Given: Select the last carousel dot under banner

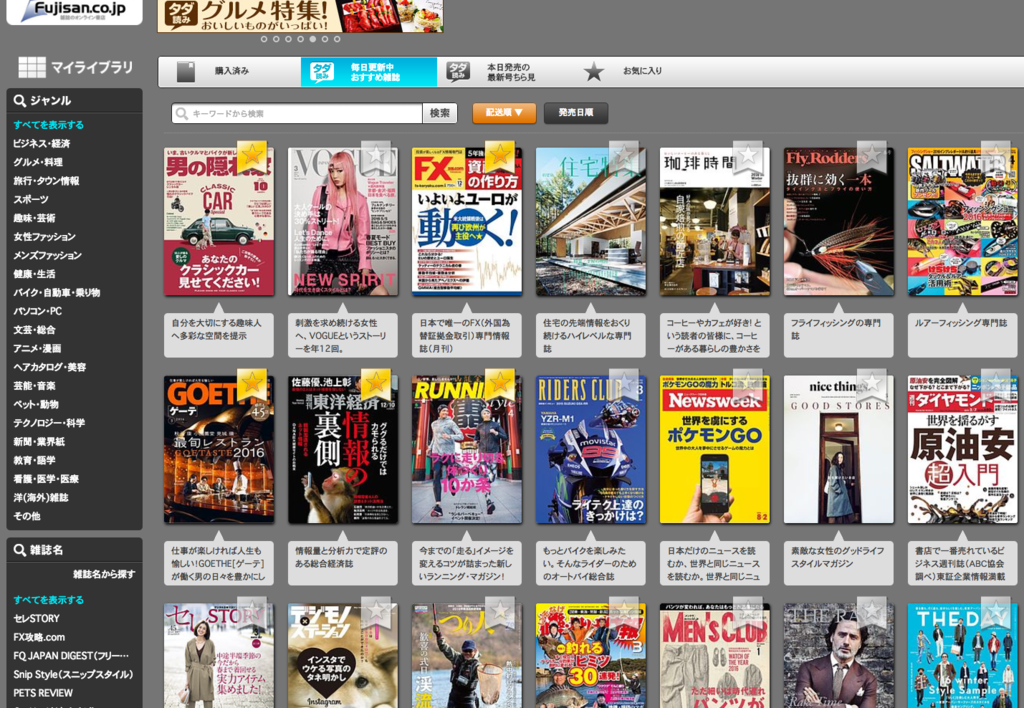Looking at the screenshot, I should 337,39.
